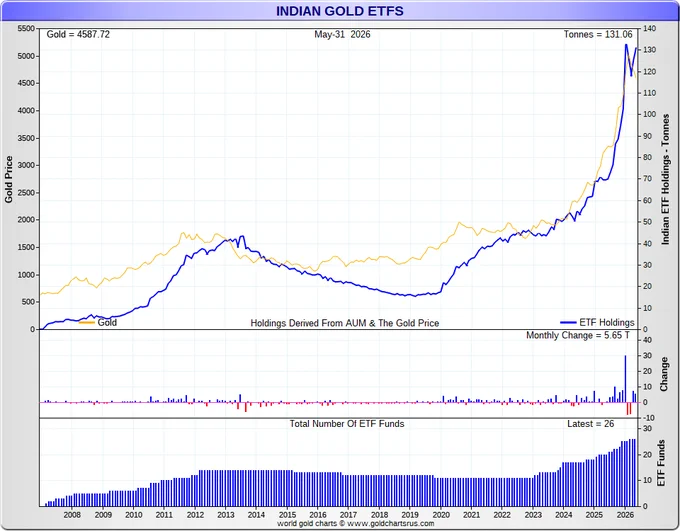Click the 2500 tick on Gold Price axis
The image size is (680, 531).
tap(26, 193)
